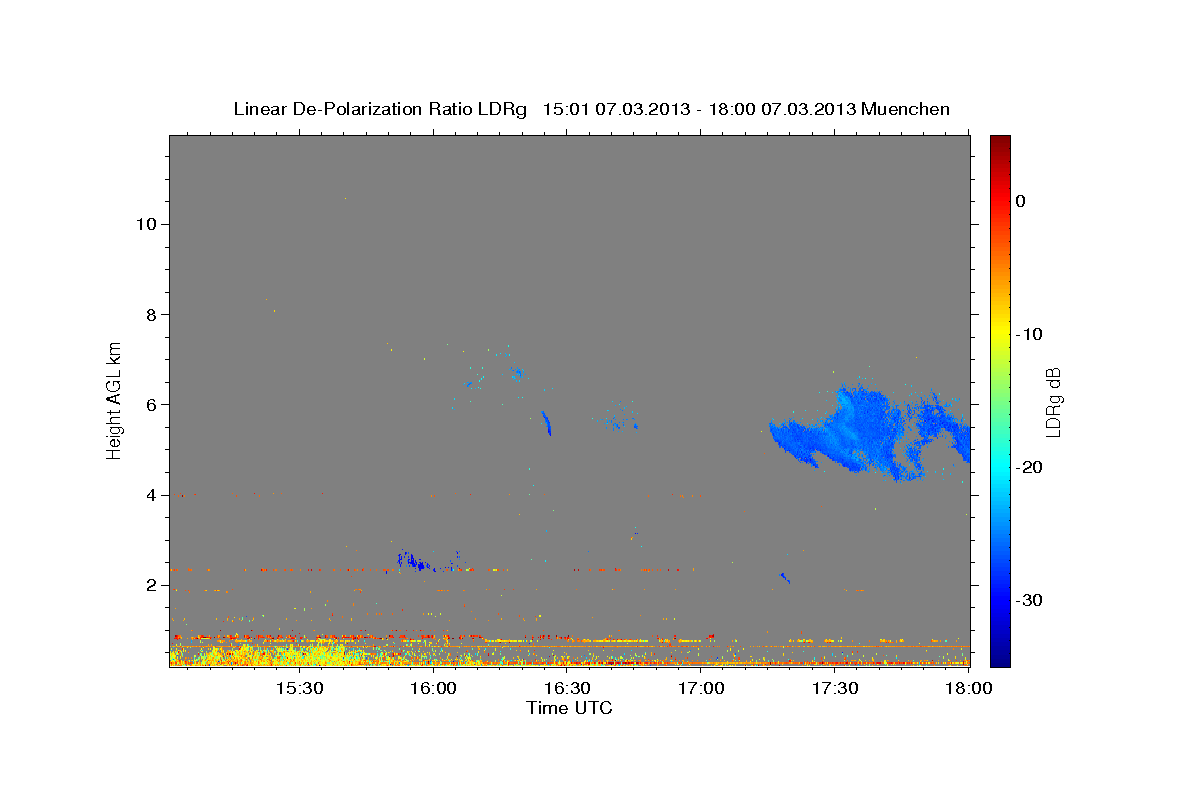Image resolution: width=1200 pixels, height=800 pixels.
Task: Click the start time "15:01 07.03.2013" in title
Action: (616, 109)
